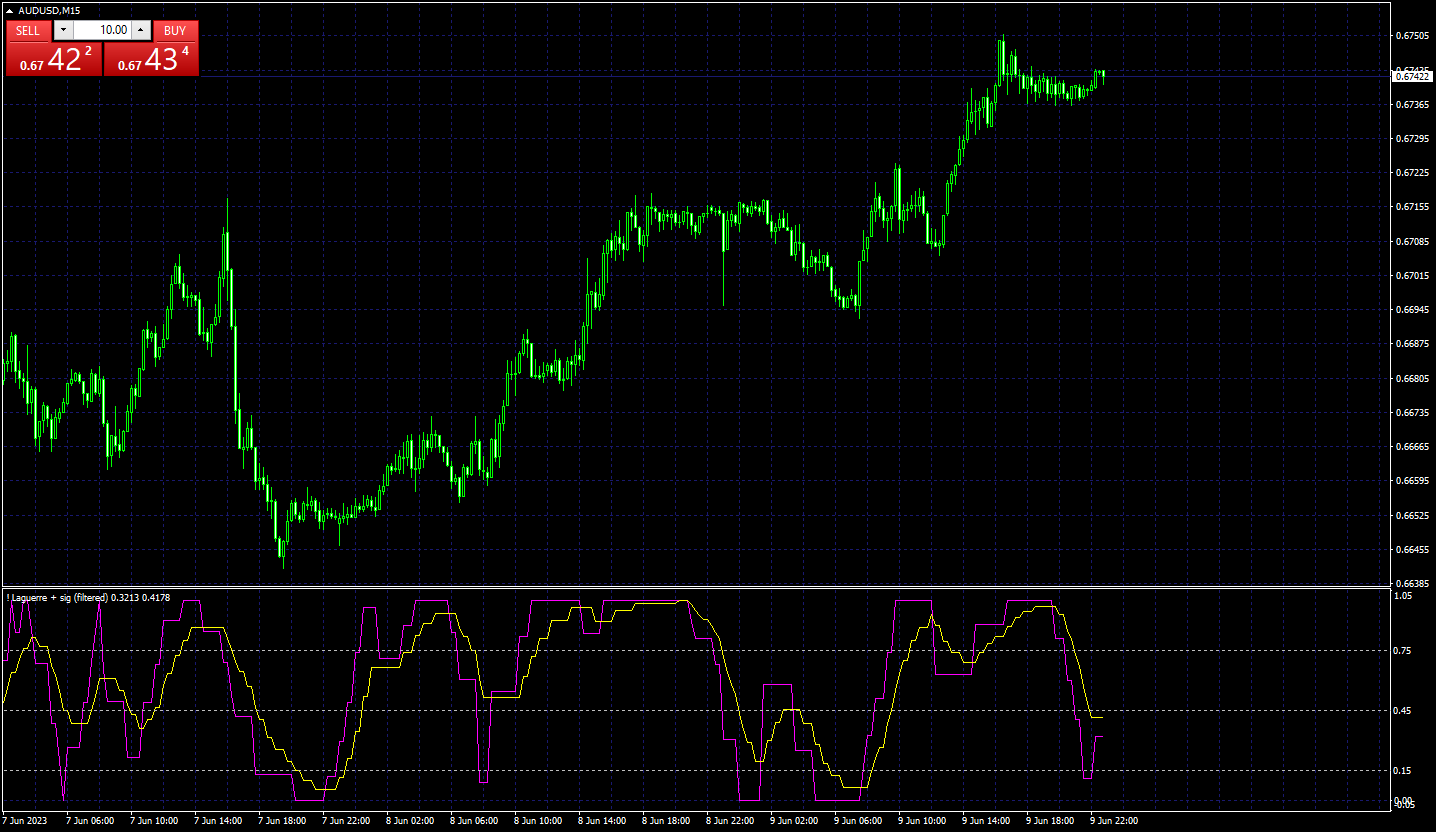Click the 8 Jun 06:00 time label
This screenshot has height=832, width=1436.
coord(474,821)
